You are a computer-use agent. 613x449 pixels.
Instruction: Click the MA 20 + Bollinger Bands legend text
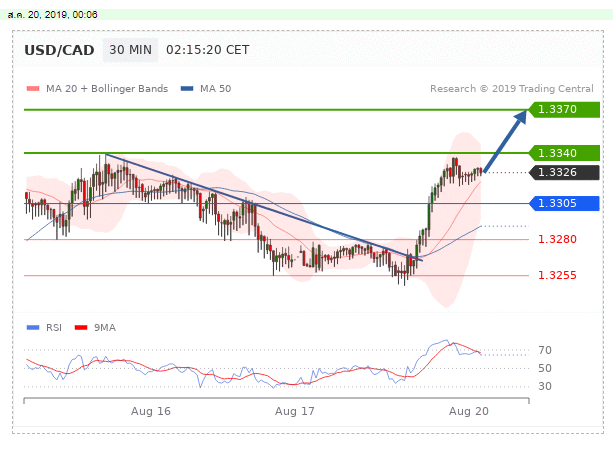[x=107, y=89]
